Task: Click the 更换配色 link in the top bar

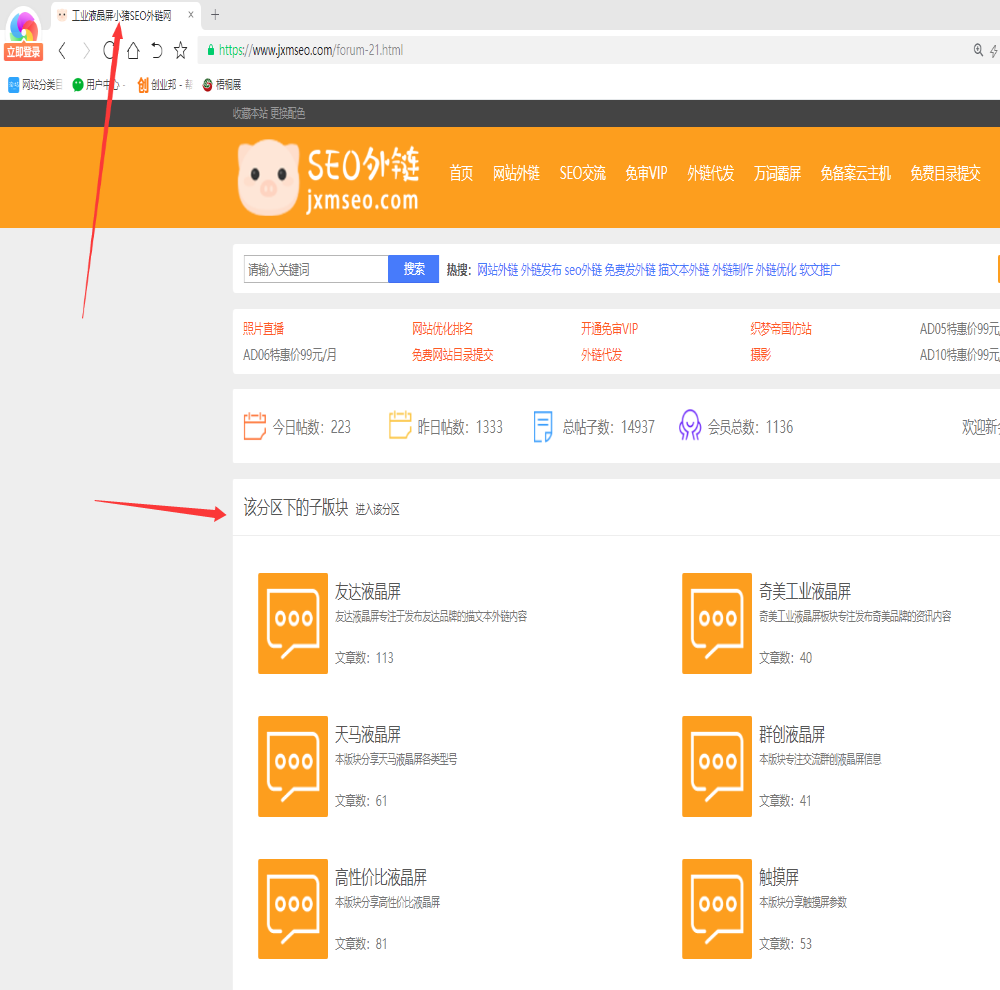Action: [288, 114]
